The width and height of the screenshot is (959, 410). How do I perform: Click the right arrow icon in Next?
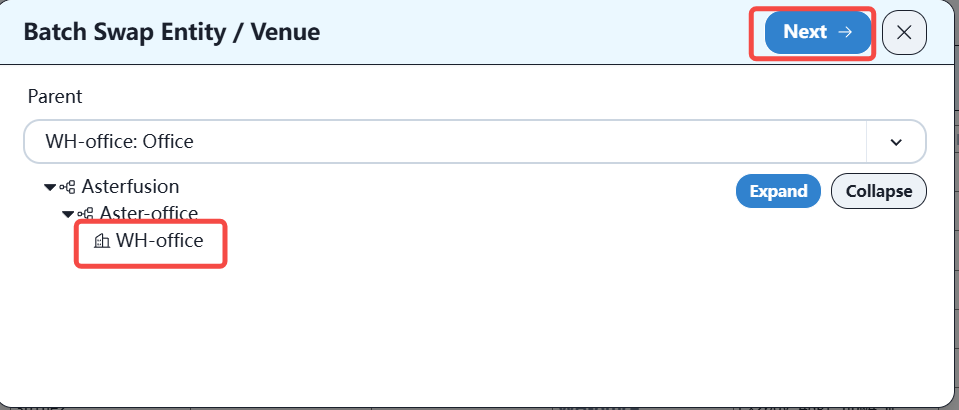(845, 32)
